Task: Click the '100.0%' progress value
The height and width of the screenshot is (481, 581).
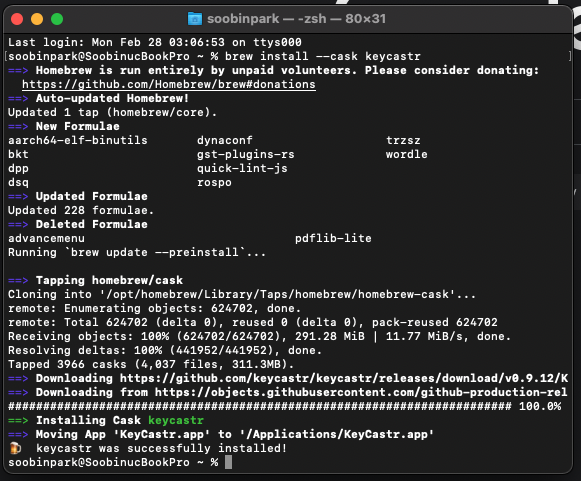Action: (x=540, y=407)
